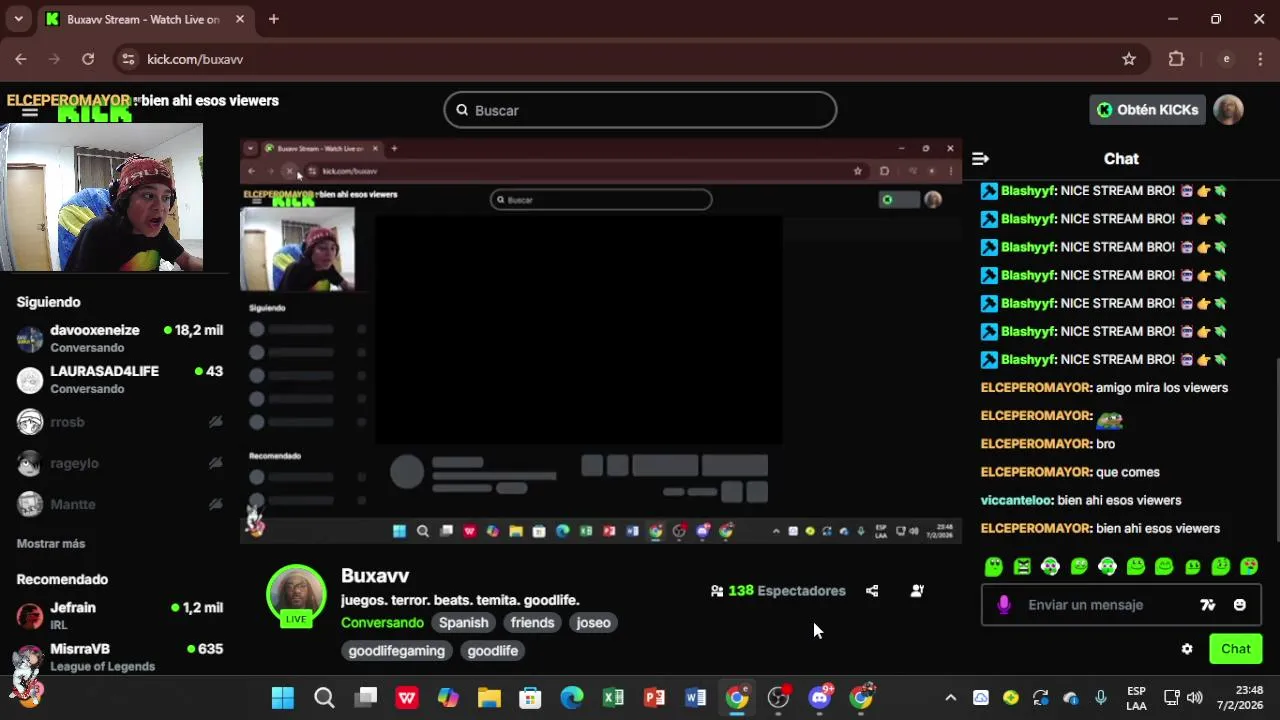
Task: Click the green Chat send button
Action: coord(1236,649)
